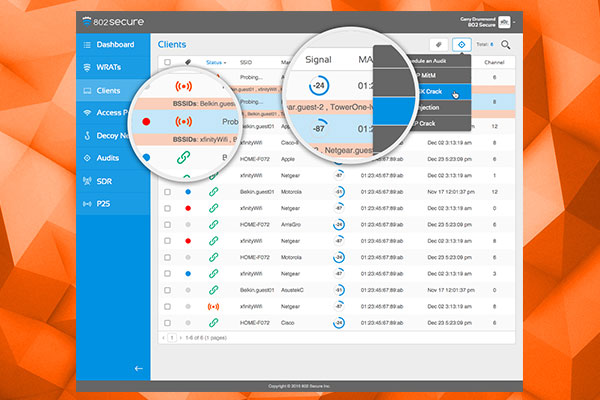The image size is (600, 400).
Task: Click the 'ArrisGro' manufacturer cell
Action: (x=291, y=225)
